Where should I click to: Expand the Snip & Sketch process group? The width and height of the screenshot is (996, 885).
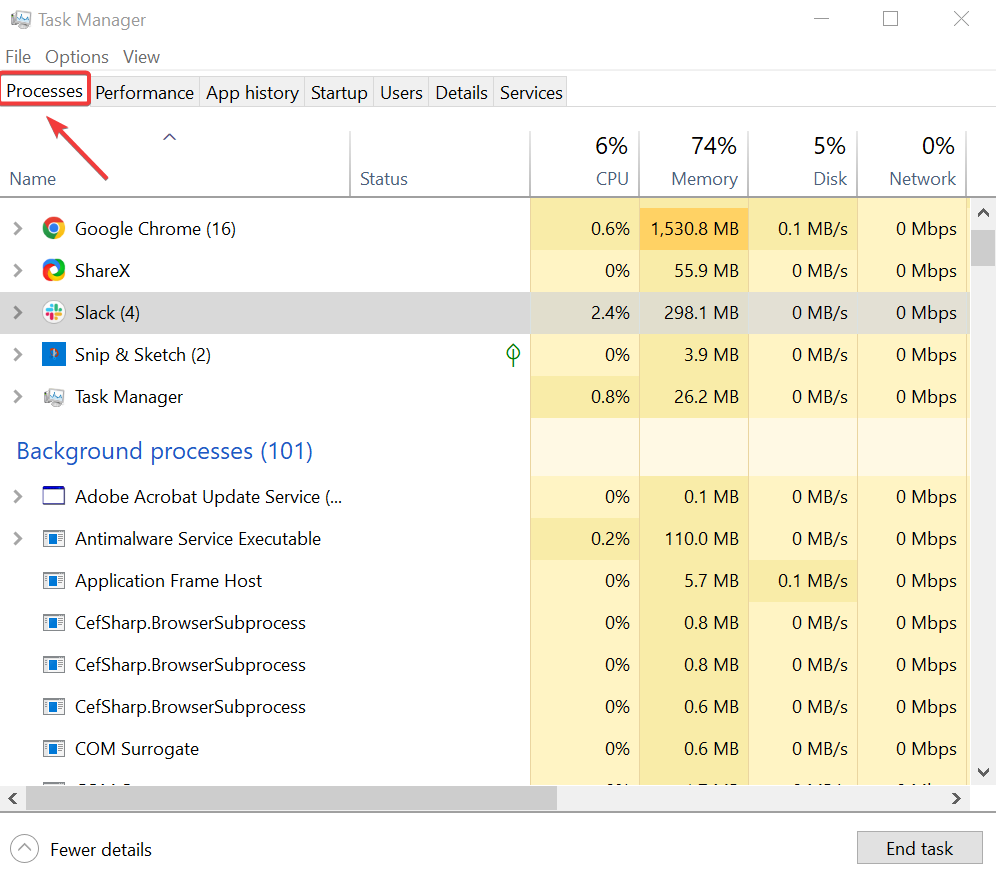click(17, 355)
